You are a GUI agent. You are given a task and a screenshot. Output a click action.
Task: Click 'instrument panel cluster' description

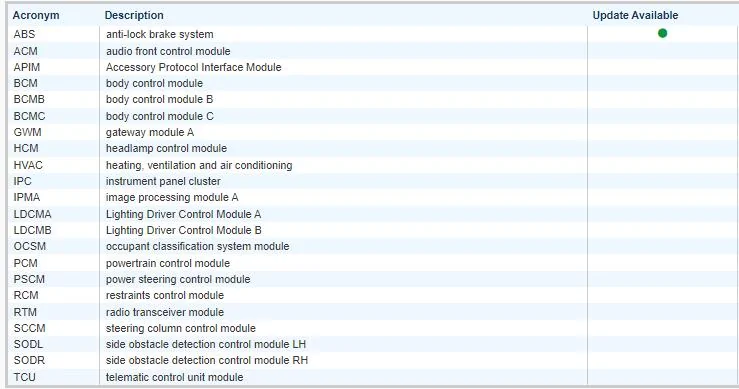[x=163, y=181]
